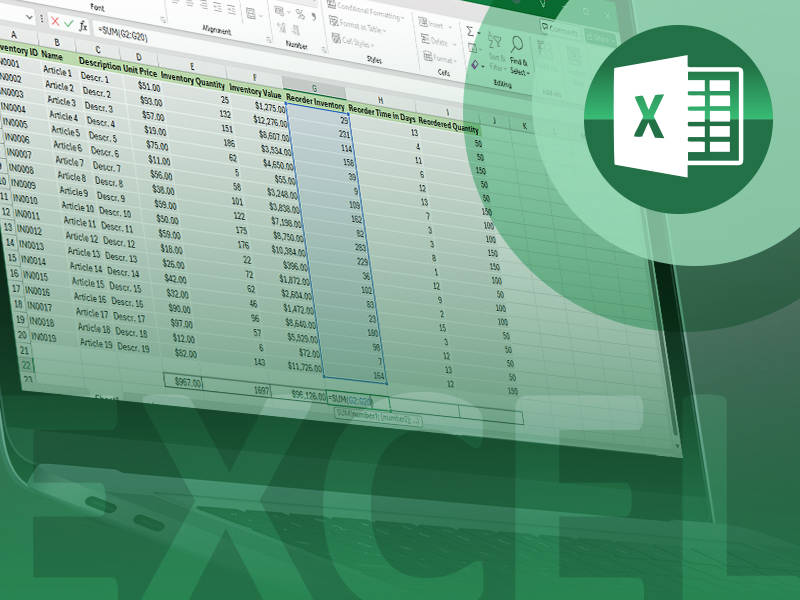Open Find & Select

coord(518,57)
